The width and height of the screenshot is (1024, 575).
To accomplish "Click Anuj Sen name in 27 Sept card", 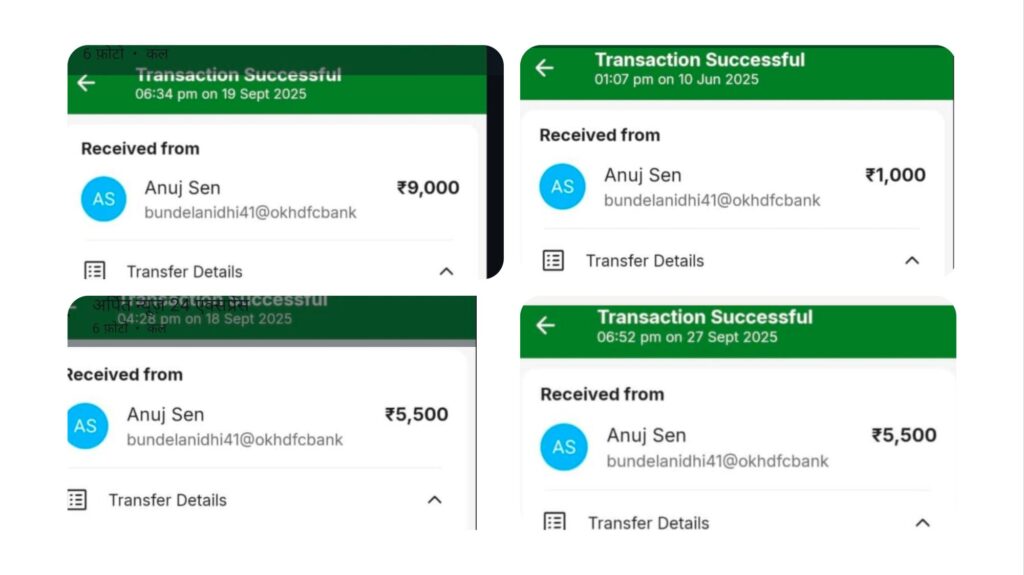I will [x=646, y=435].
